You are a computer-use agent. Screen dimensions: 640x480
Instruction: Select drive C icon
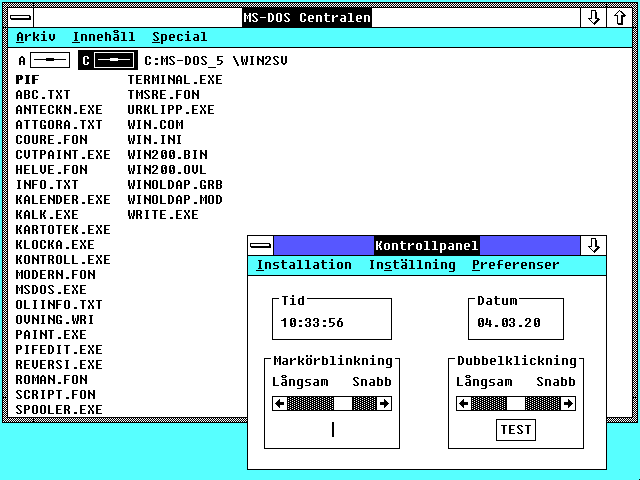click(x=108, y=61)
